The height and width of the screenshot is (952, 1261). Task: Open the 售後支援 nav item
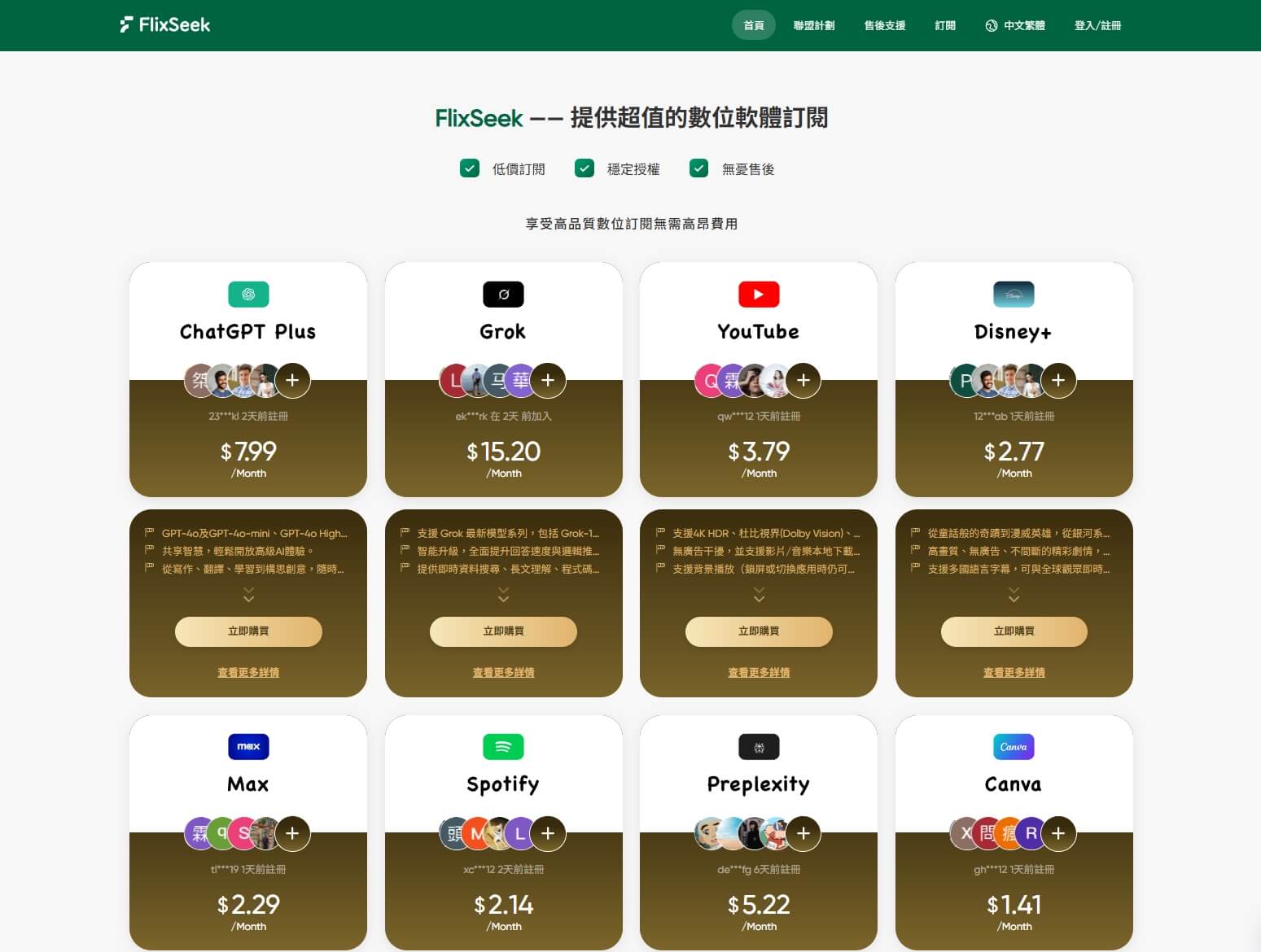click(885, 25)
